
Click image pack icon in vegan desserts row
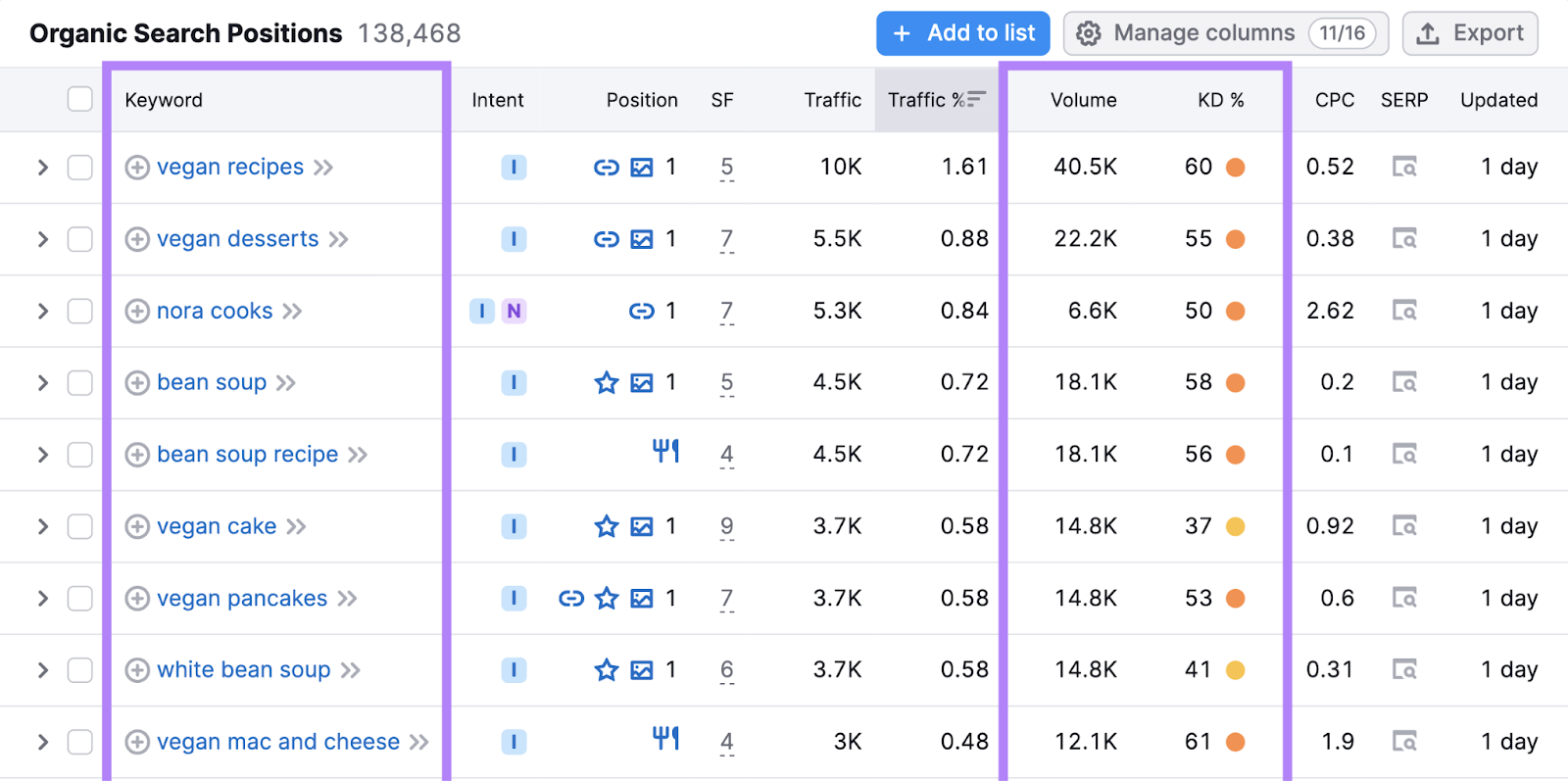point(642,239)
